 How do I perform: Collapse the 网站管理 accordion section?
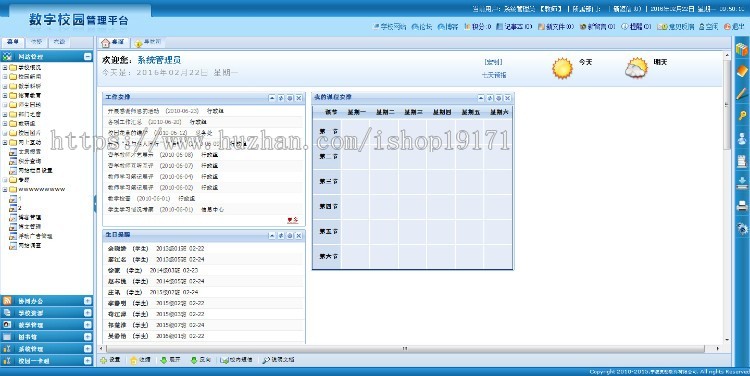(88, 56)
